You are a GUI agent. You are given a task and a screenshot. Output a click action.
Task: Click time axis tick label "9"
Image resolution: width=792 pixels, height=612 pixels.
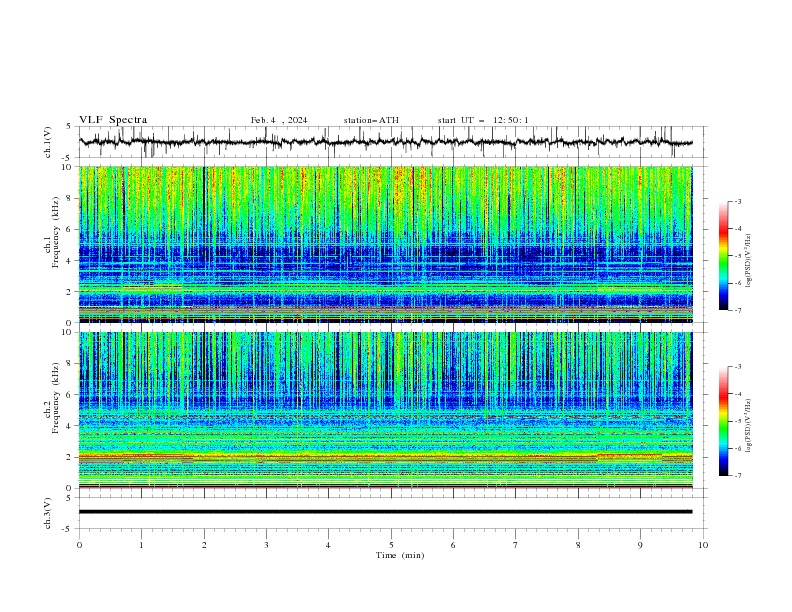tap(641, 545)
